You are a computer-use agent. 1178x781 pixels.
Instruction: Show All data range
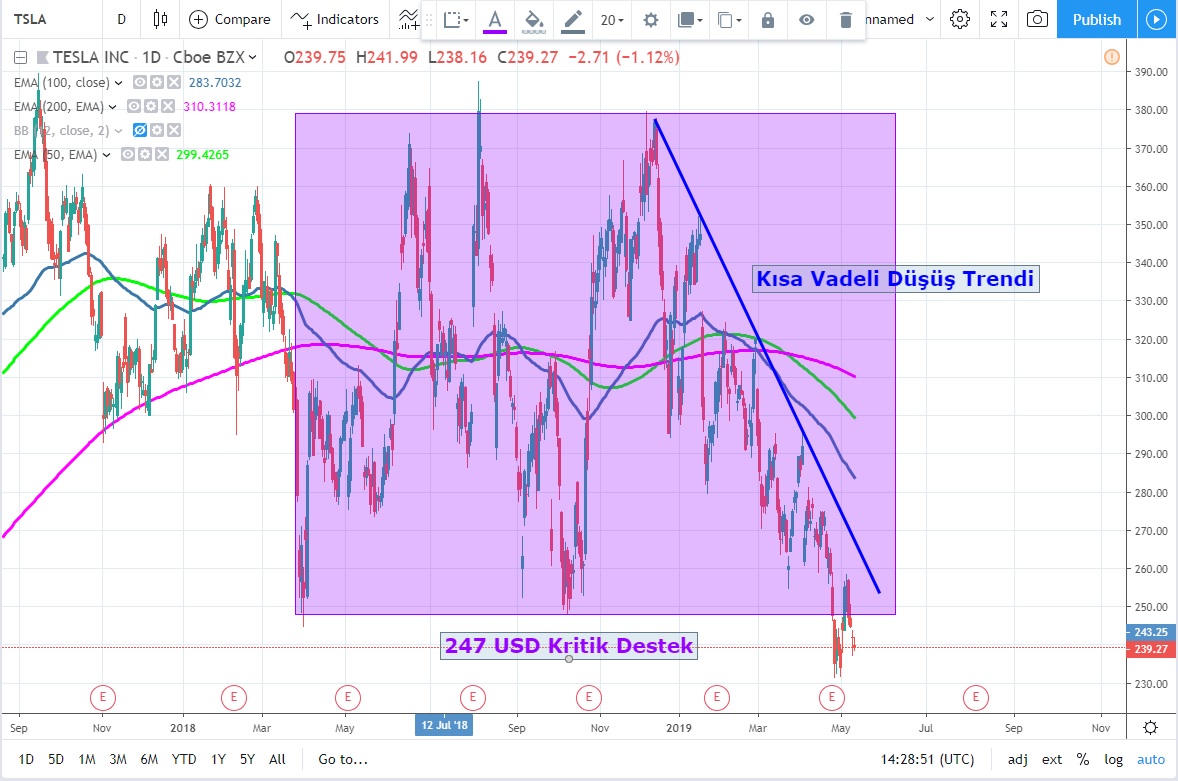[277, 759]
